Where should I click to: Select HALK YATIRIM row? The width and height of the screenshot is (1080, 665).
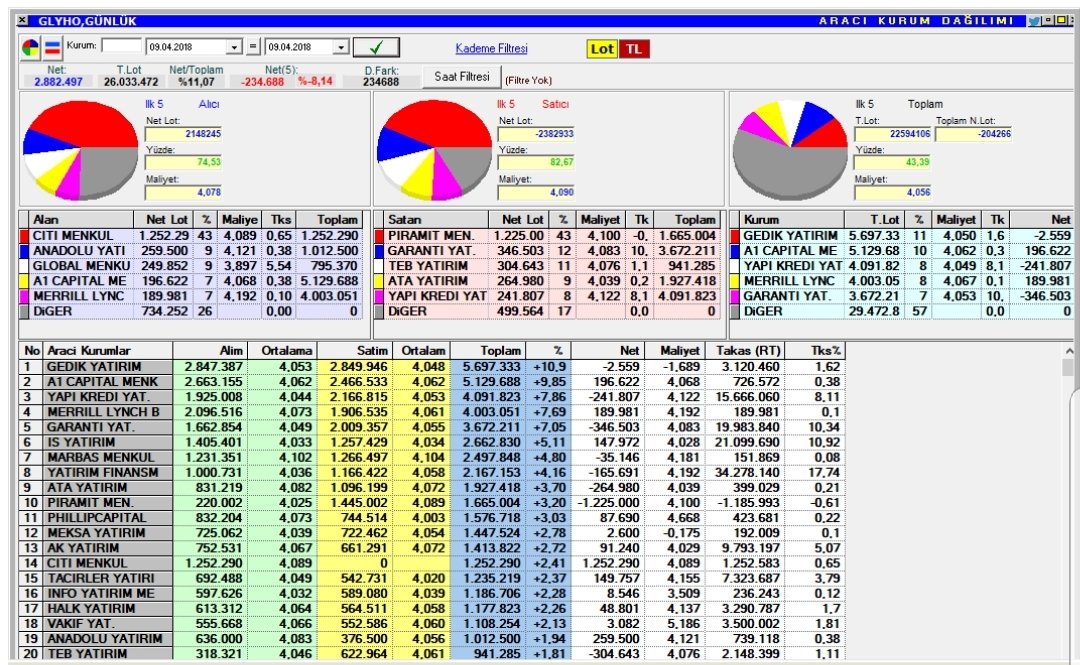coord(431,609)
